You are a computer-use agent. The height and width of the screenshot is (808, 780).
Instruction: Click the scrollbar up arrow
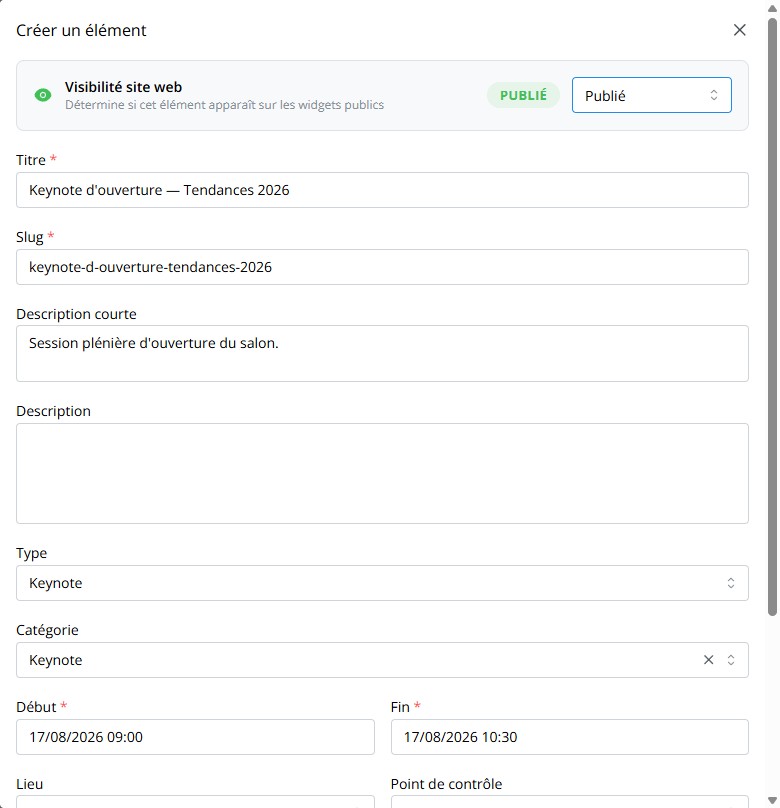tap(772, 9)
